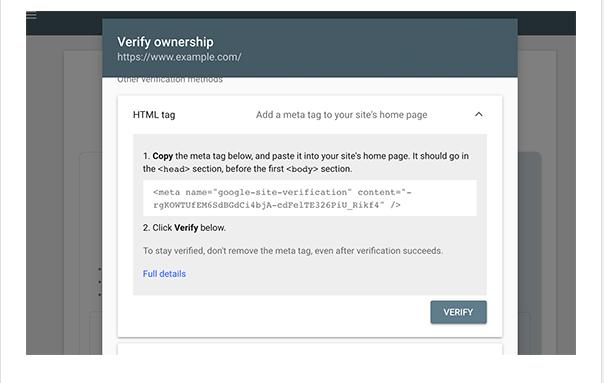Click the VERIFY button

[x=458, y=312]
